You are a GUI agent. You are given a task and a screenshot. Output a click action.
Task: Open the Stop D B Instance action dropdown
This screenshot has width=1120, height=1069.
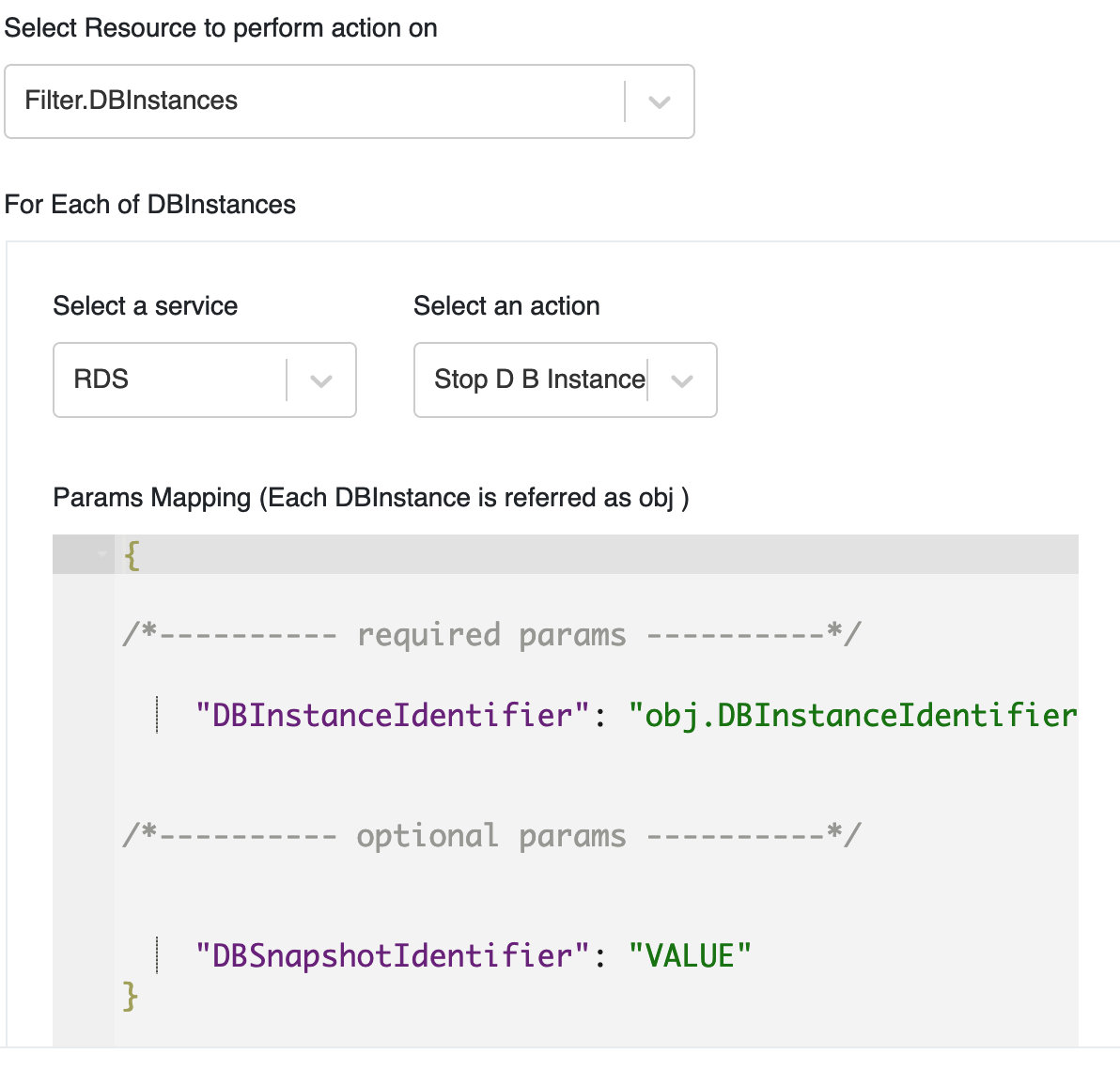(x=565, y=380)
